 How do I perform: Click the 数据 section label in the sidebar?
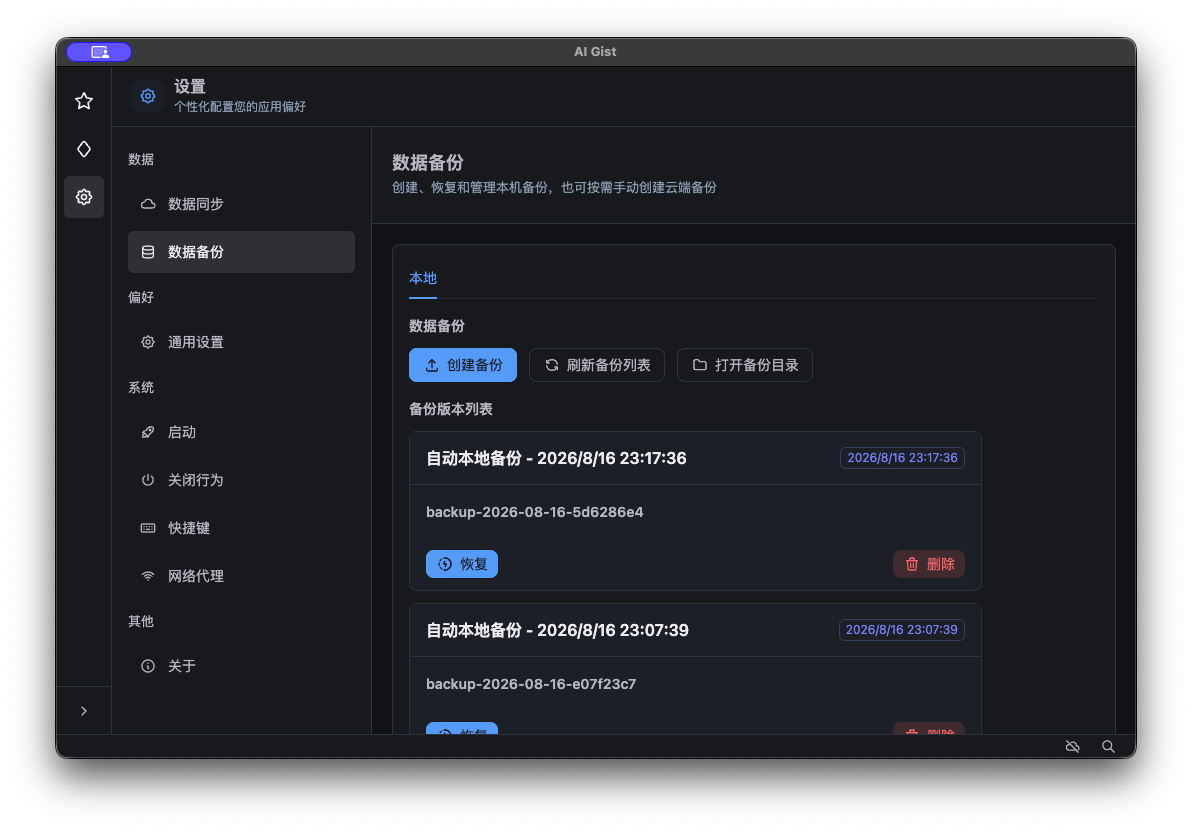pyautogui.click(x=141, y=159)
